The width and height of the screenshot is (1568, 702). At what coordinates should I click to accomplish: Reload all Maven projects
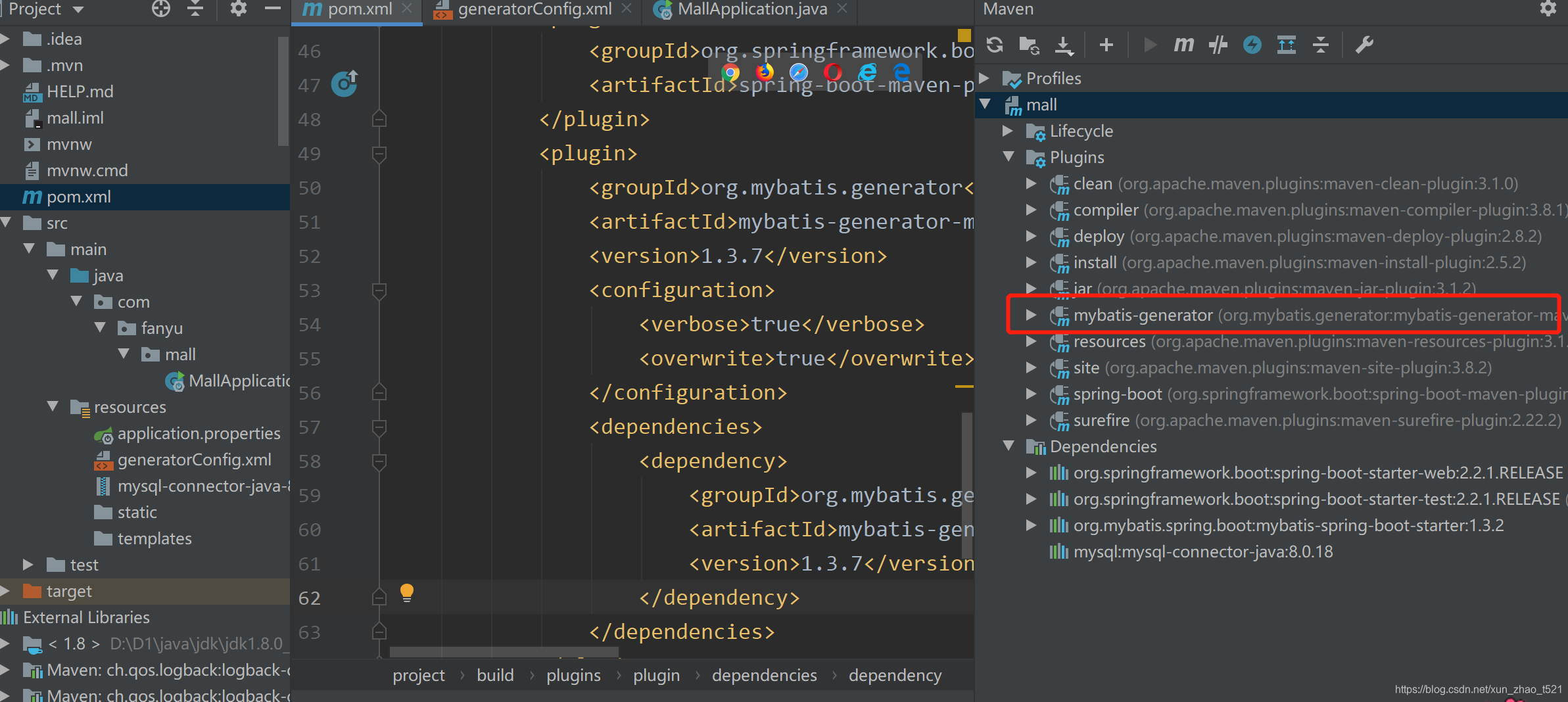pyautogui.click(x=995, y=45)
